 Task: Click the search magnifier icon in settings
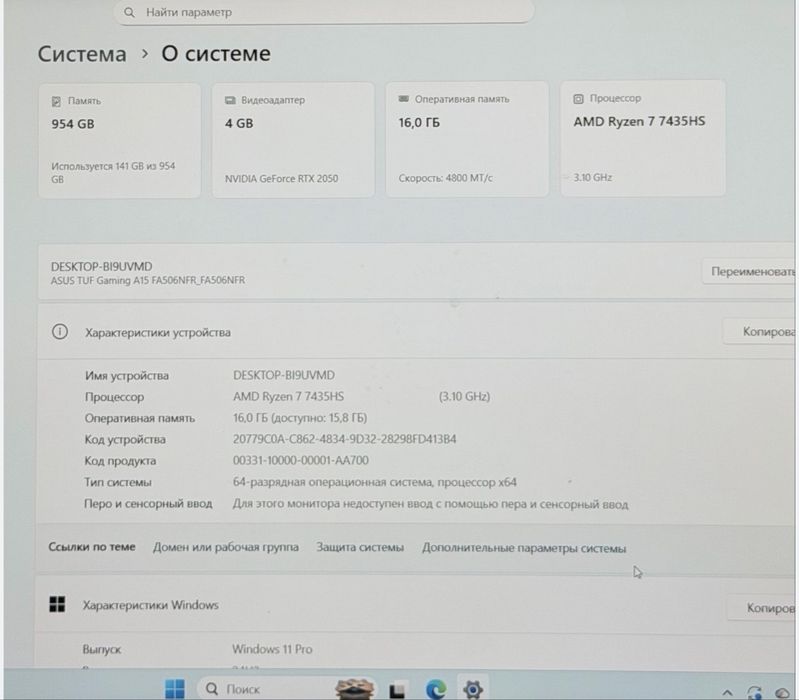(x=129, y=12)
